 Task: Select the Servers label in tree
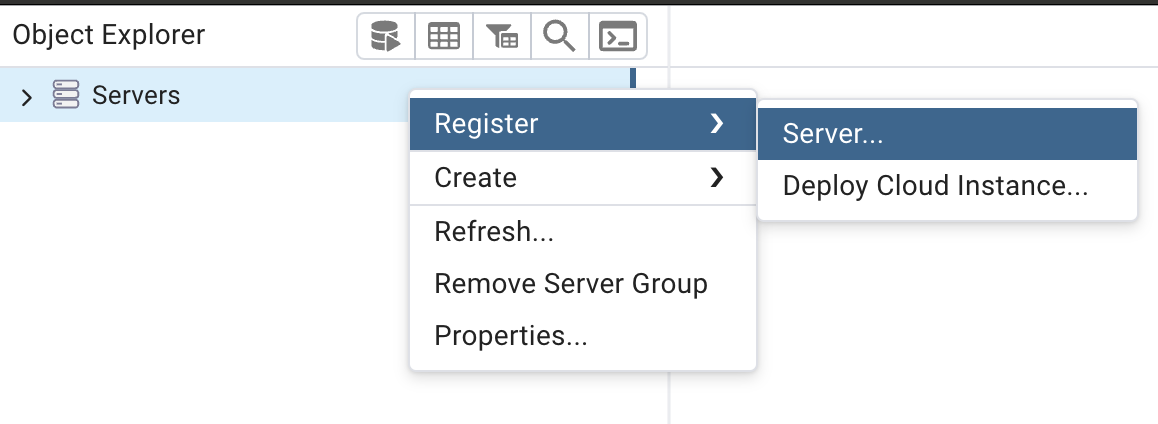click(136, 96)
